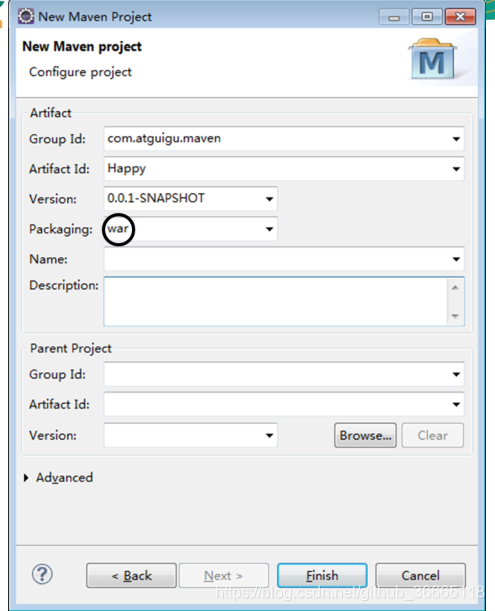This screenshot has height=611, width=495.
Task: Open the Packaging dropdown arrow
Action: pyautogui.click(x=269, y=229)
